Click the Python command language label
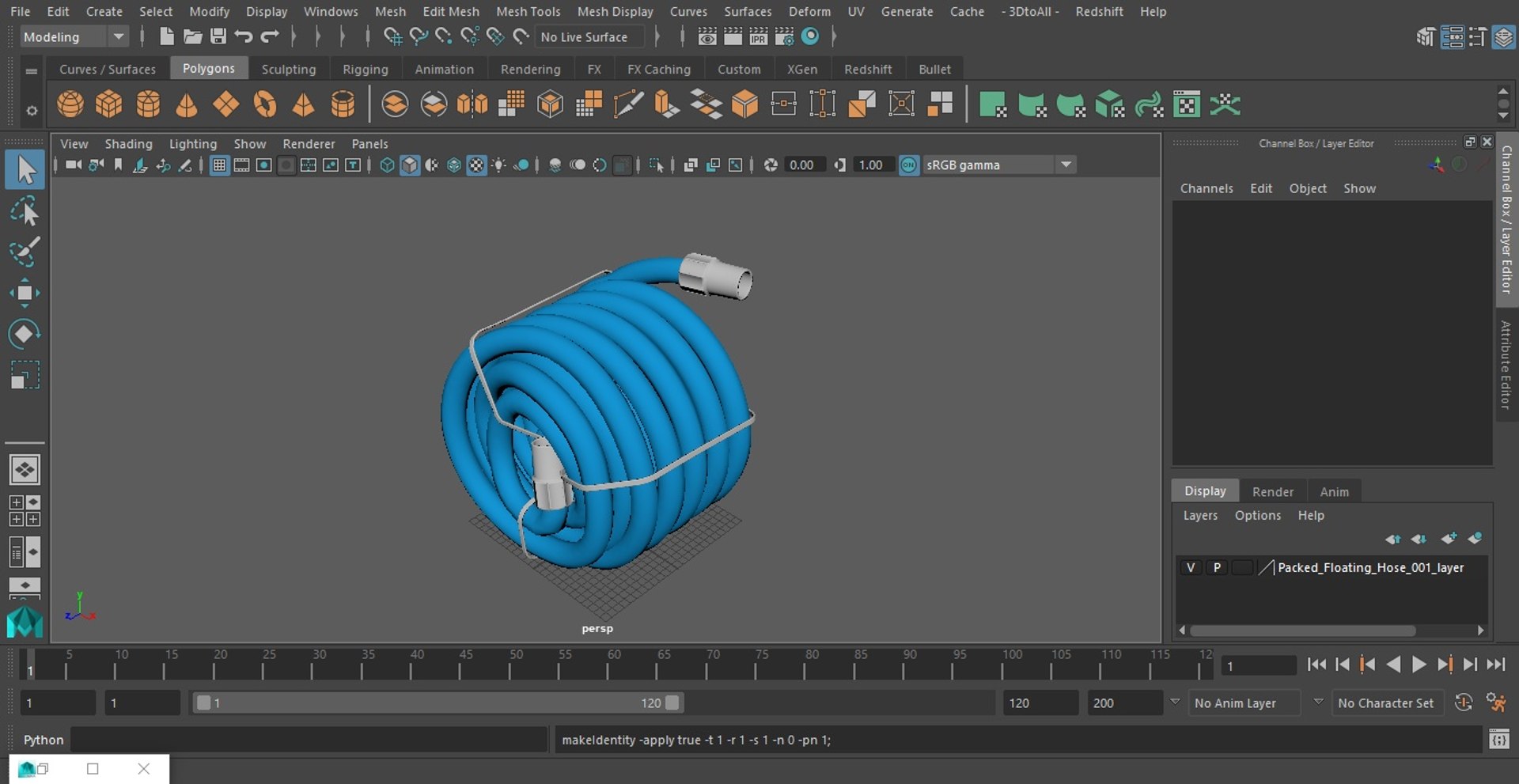Screen dimensions: 1519x784 pos(43,740)
